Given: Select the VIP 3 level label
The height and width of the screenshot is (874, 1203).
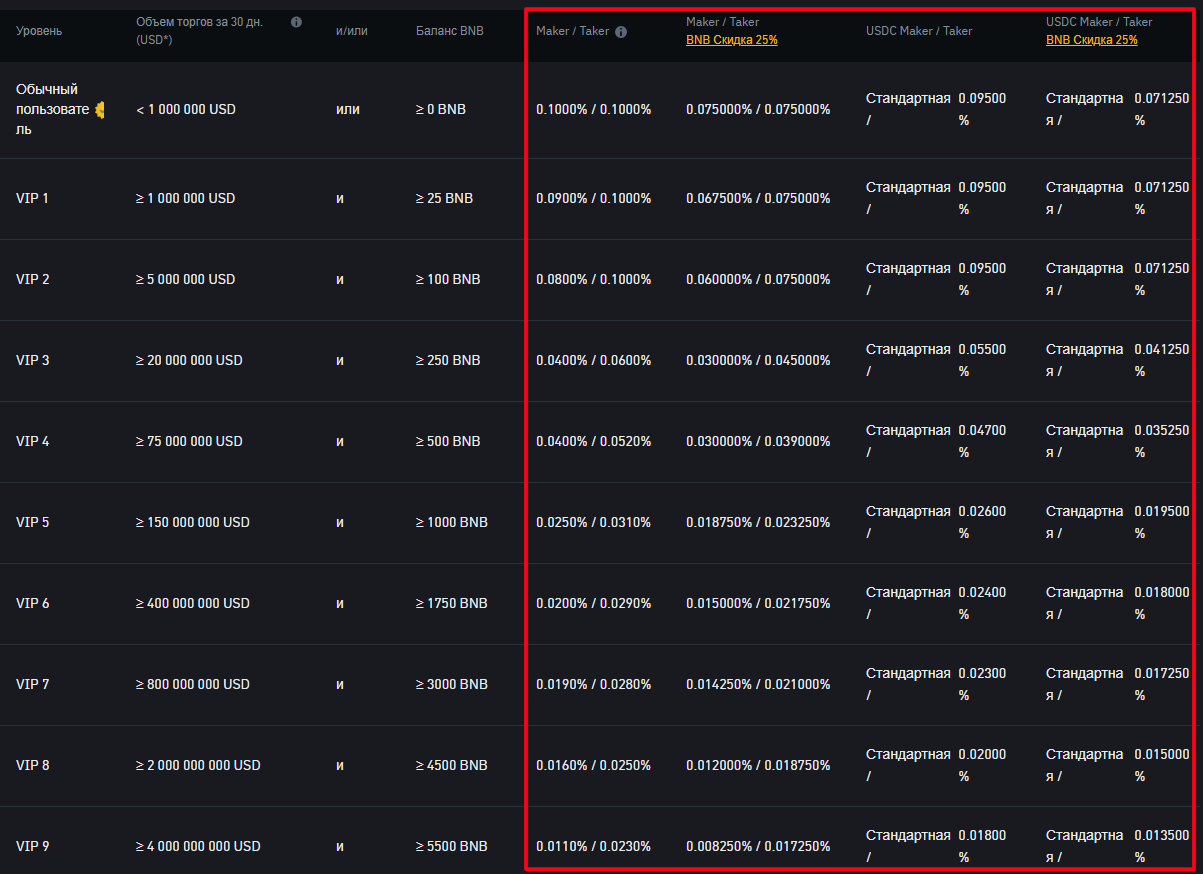Looking at the screenshot, I should tap(32, 360).
